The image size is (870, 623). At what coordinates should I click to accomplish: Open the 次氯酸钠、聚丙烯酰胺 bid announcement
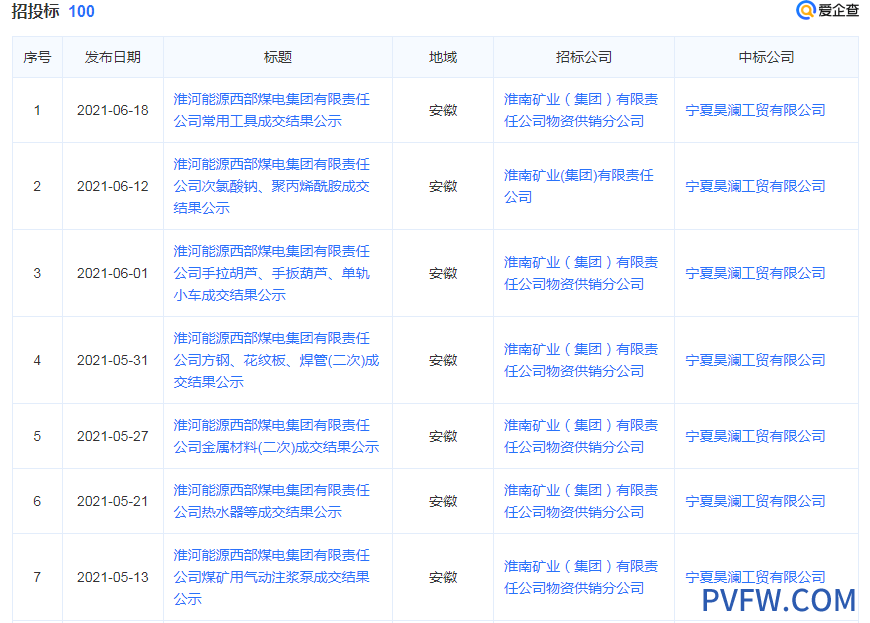271,186
